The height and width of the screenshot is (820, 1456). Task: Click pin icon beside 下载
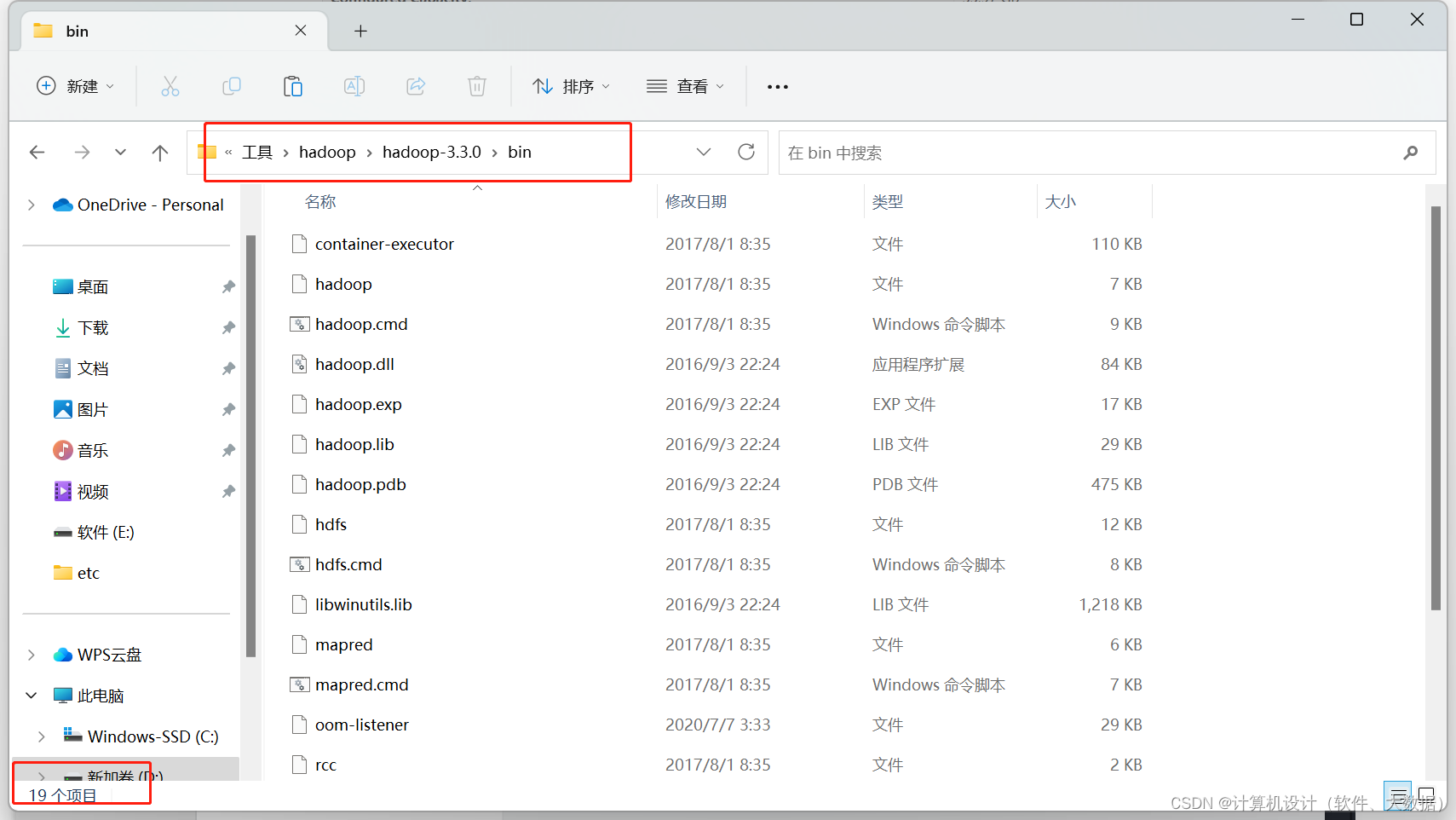(228, 328)
